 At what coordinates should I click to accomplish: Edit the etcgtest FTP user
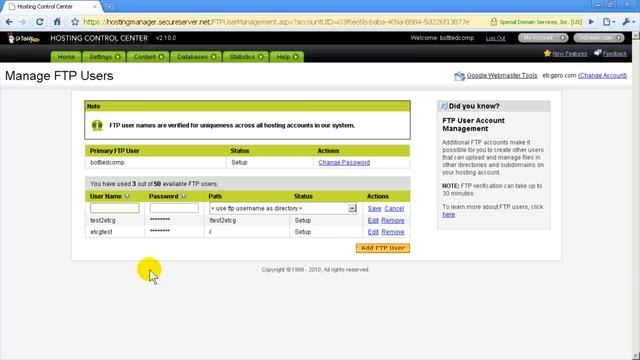(x=373, y=232)
